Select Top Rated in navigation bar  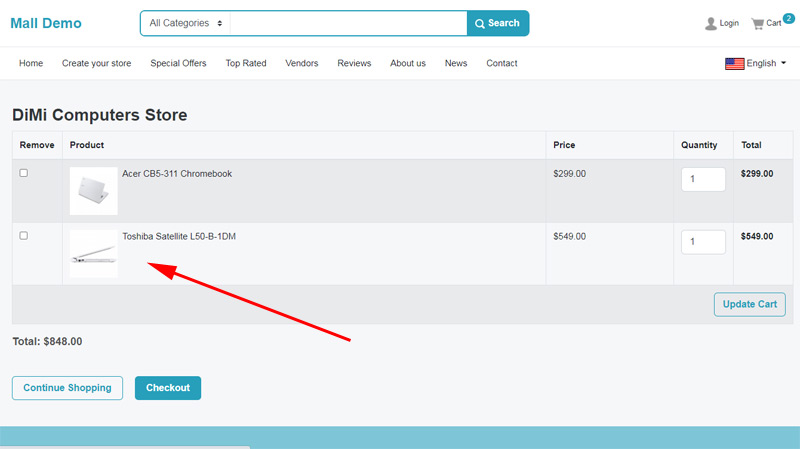click(246, 63)
